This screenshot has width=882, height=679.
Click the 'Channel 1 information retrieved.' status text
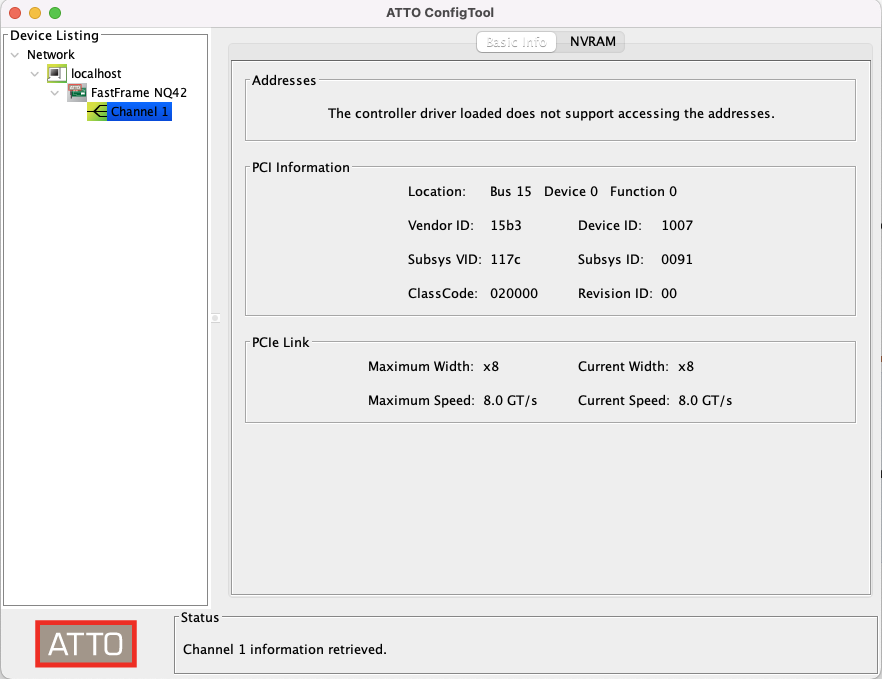pos(285,650)
